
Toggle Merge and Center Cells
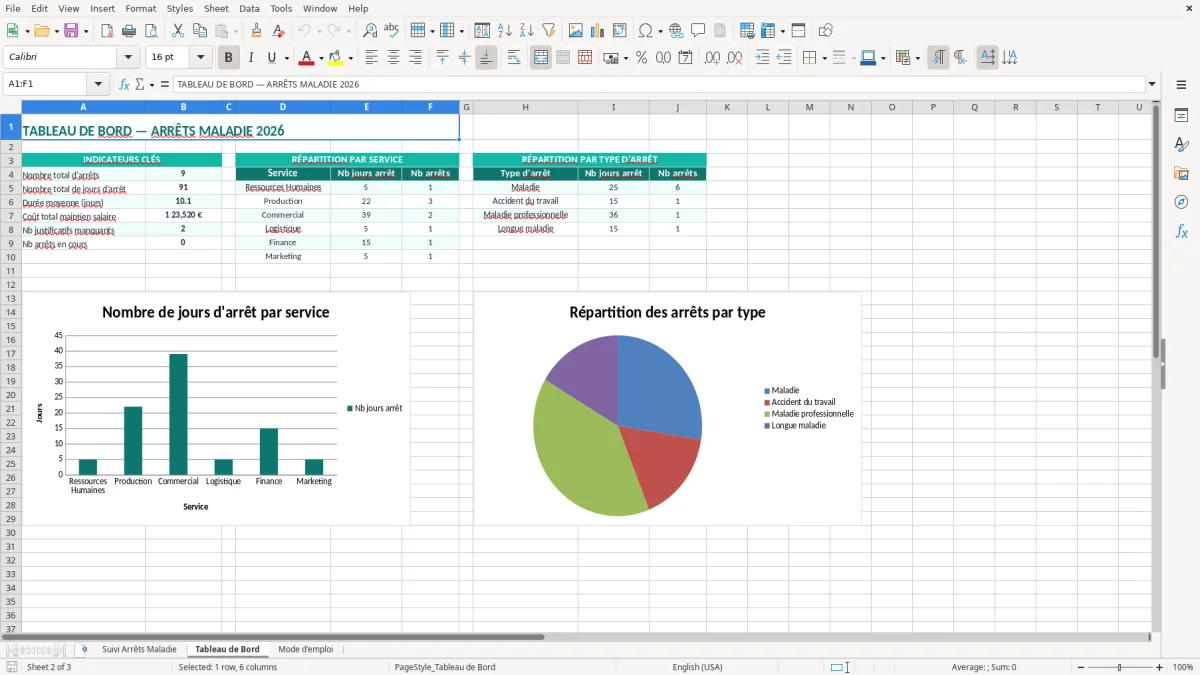(x=541, y=58)
